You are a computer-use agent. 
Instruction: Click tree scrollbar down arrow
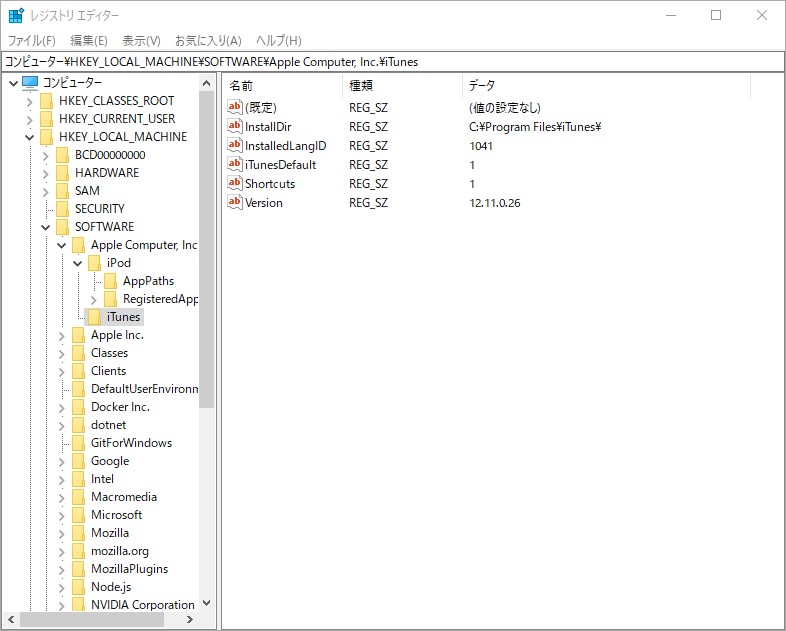(207, 603)
